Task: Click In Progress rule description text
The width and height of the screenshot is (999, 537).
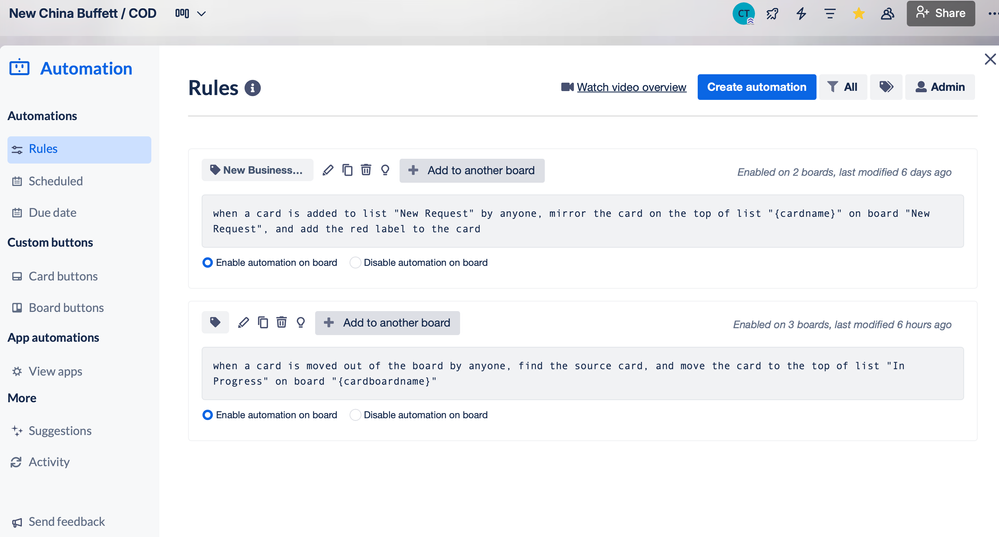Action: pos(582,373)
